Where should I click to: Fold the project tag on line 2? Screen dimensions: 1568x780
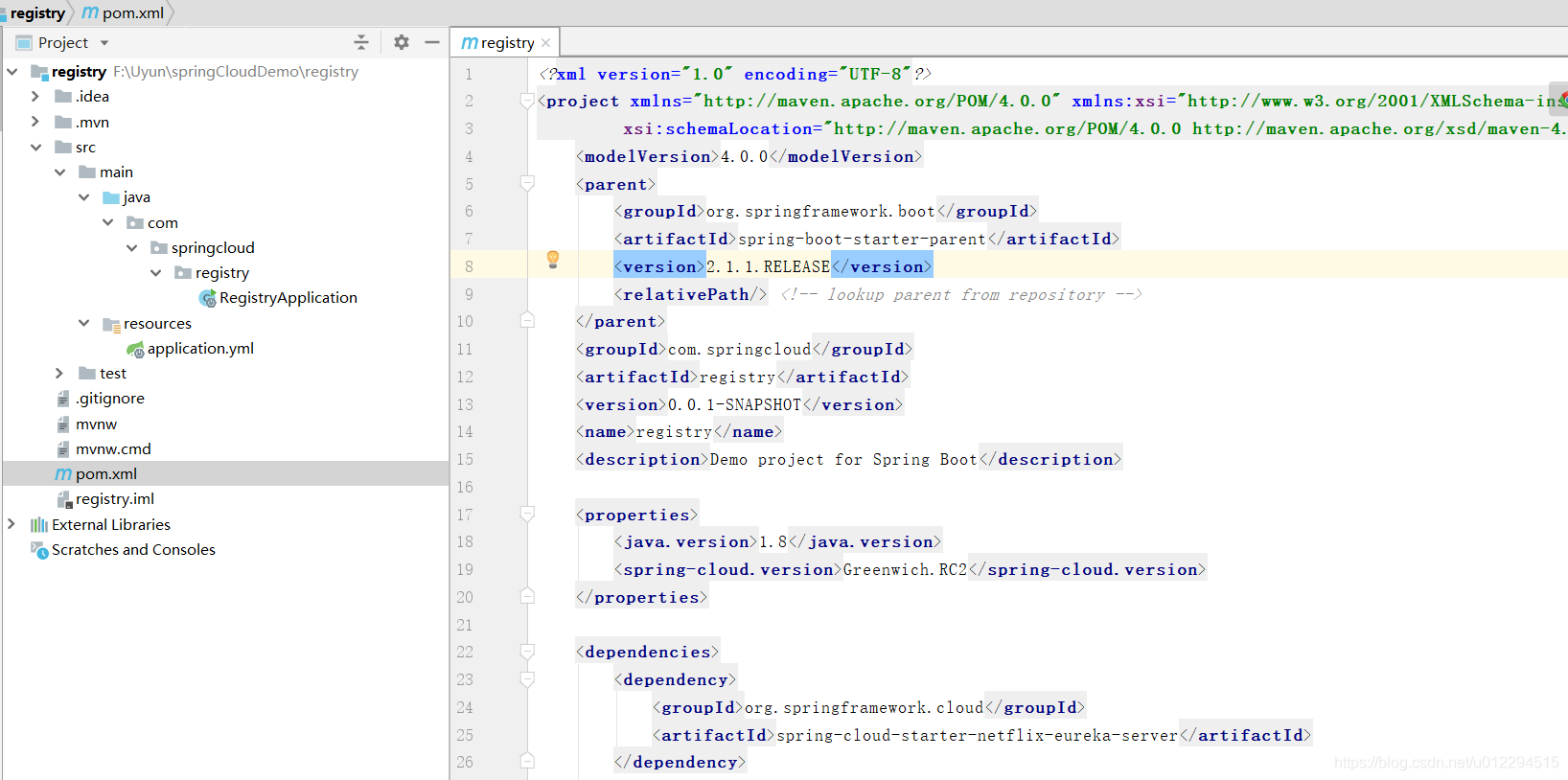(527, 101)
